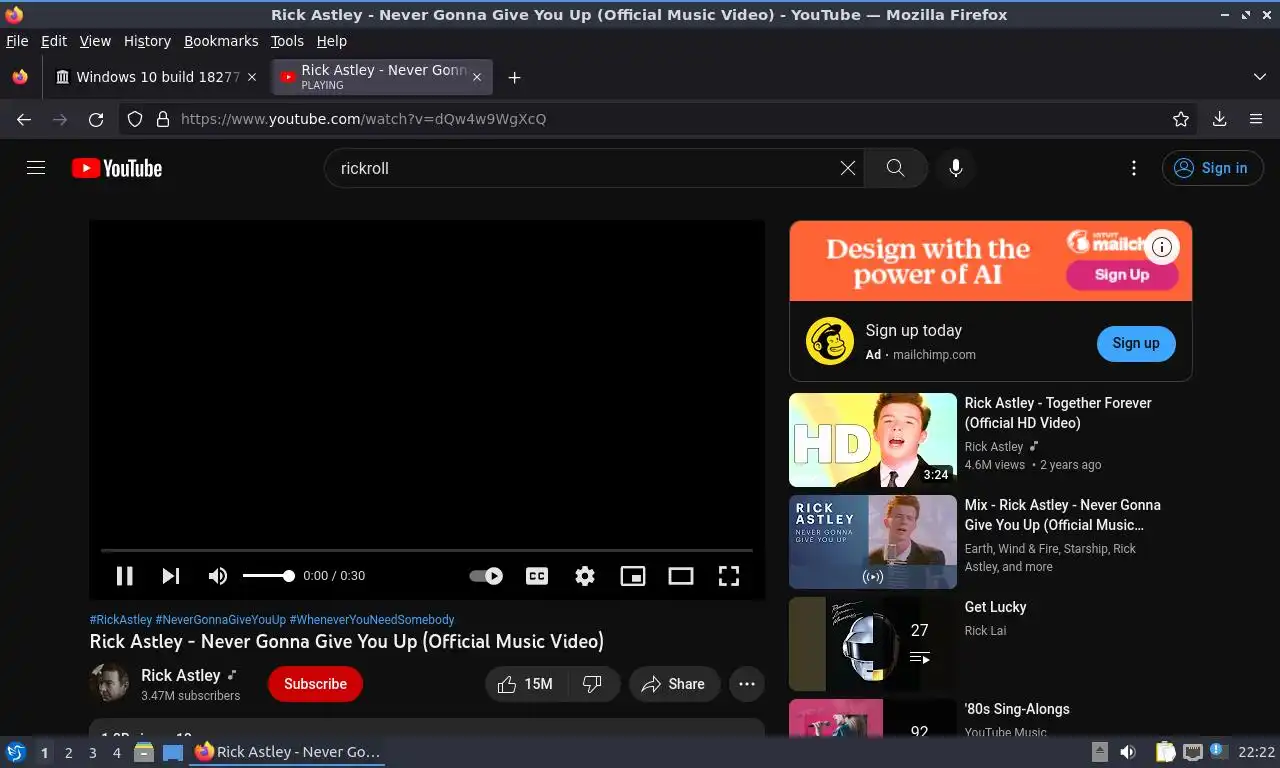
Task: Open Firefox View pinned tab
Action: click(20, 77)
